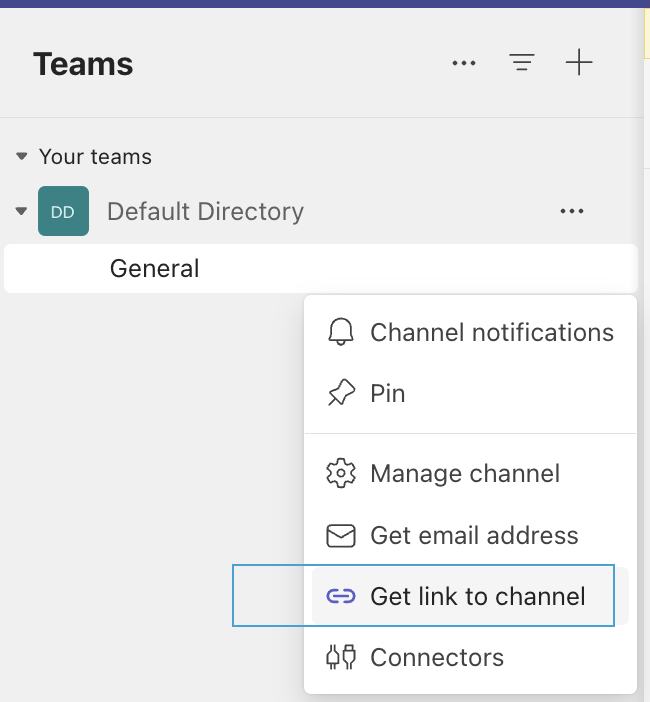Choose Get email address
The height and width of the screenshot is (702, 650).
point(470,535)
